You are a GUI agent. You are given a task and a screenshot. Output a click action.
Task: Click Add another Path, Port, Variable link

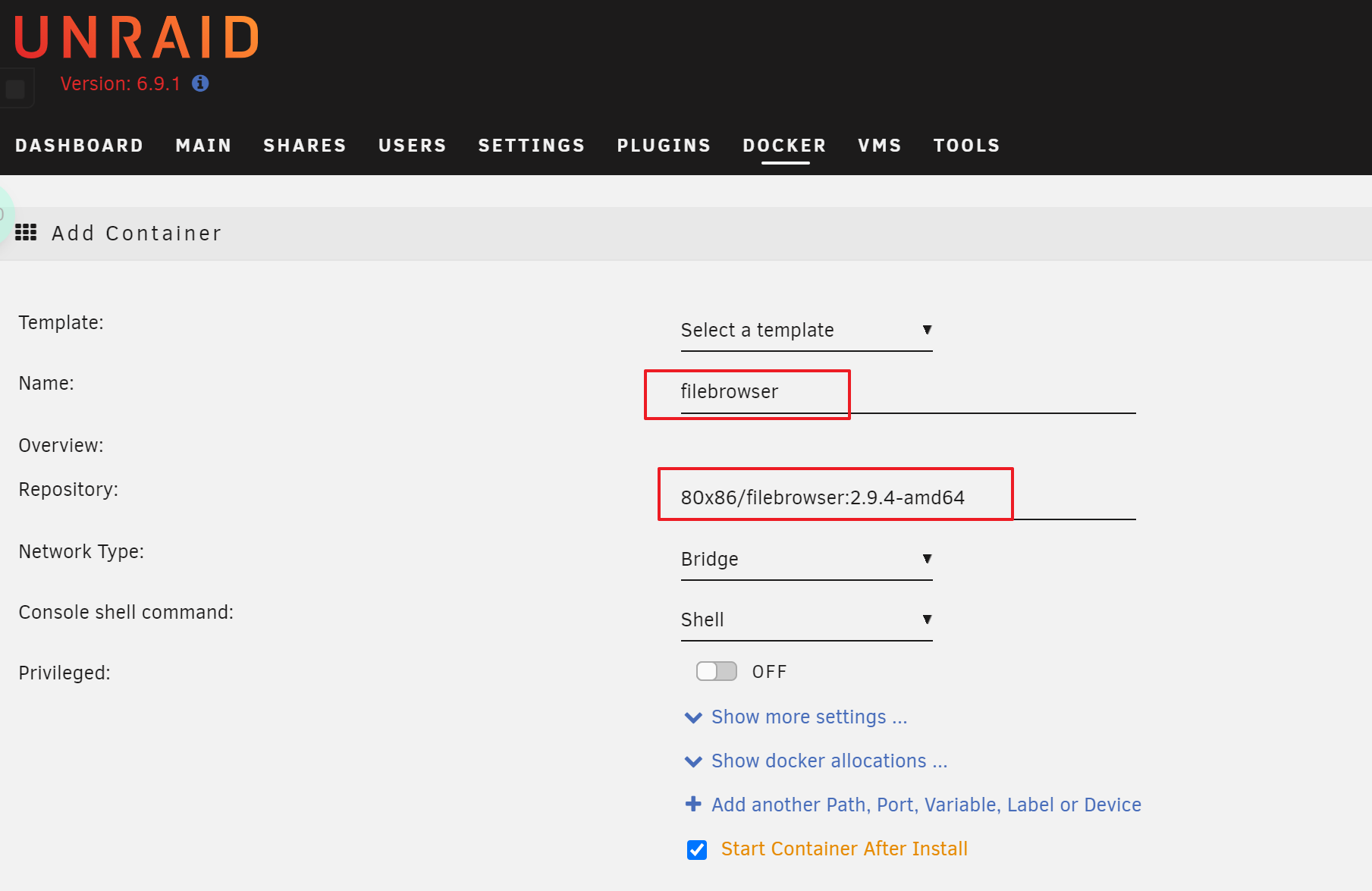(926, 805)
